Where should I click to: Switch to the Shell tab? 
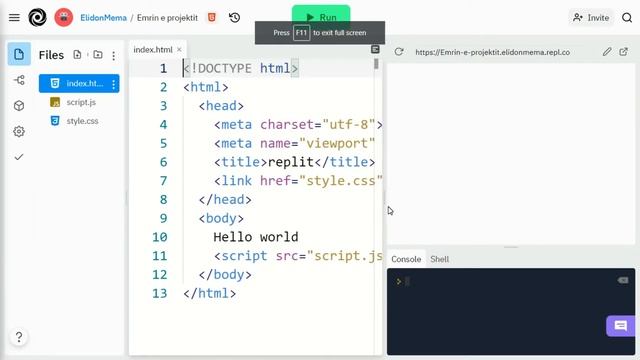(x=440, y=259)
